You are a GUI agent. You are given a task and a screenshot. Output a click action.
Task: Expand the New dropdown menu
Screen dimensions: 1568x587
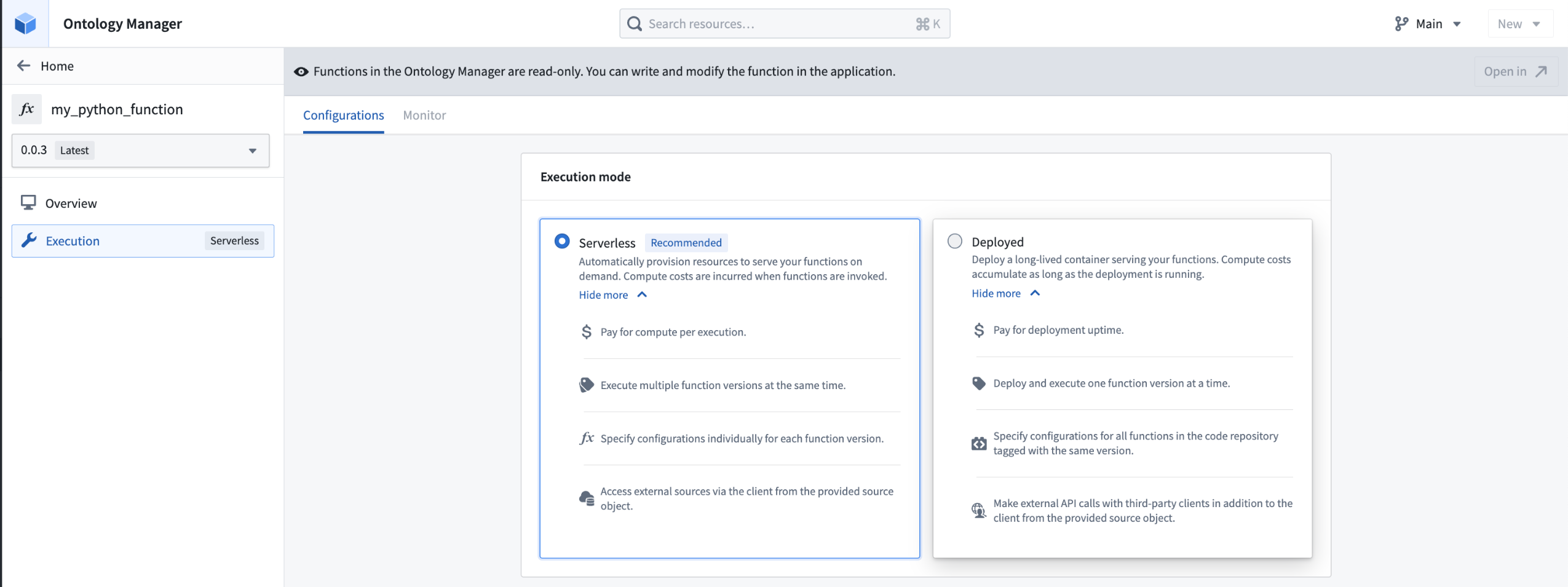click(x=1519, y=24)
